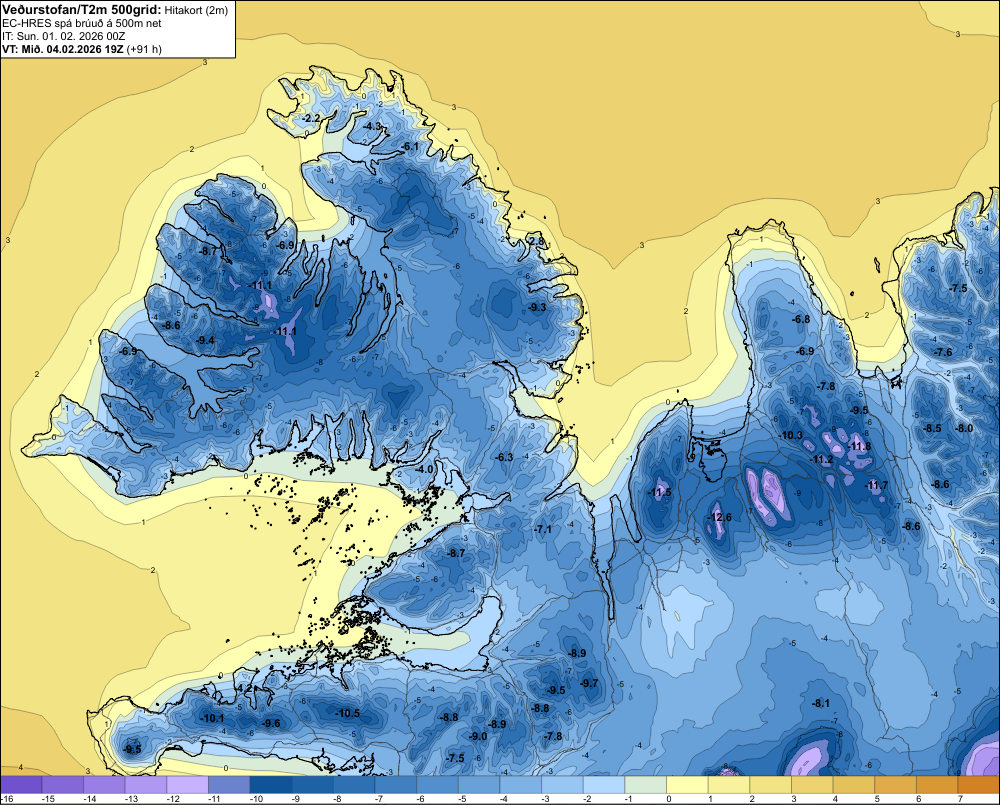
Task: Click the temperature value -6.8
Action: pos(801,319)
